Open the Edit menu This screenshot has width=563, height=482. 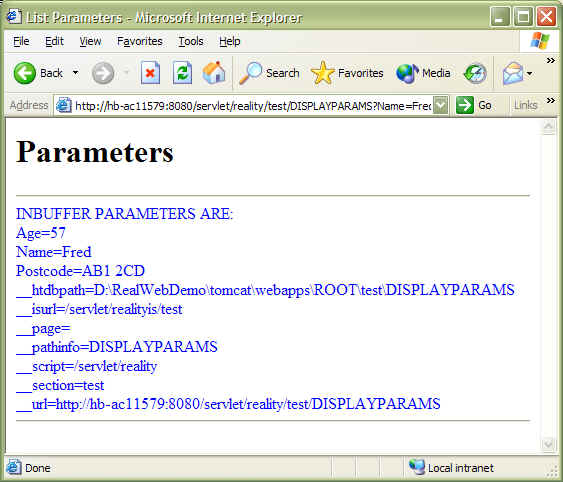click(x=54, y=41)
